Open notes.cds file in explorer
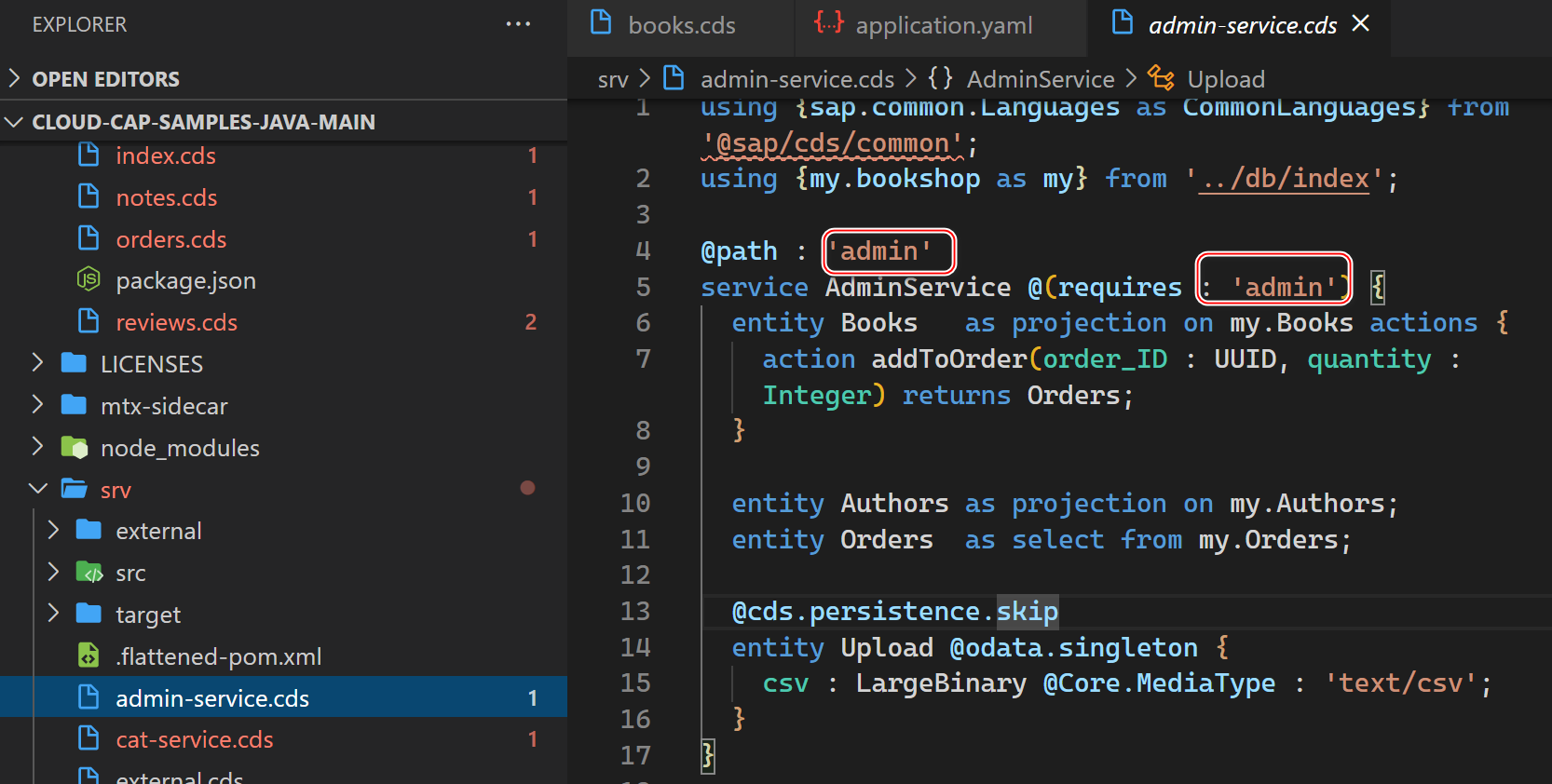The height and width of the screenshot is (784, 1552). point(167,197)
